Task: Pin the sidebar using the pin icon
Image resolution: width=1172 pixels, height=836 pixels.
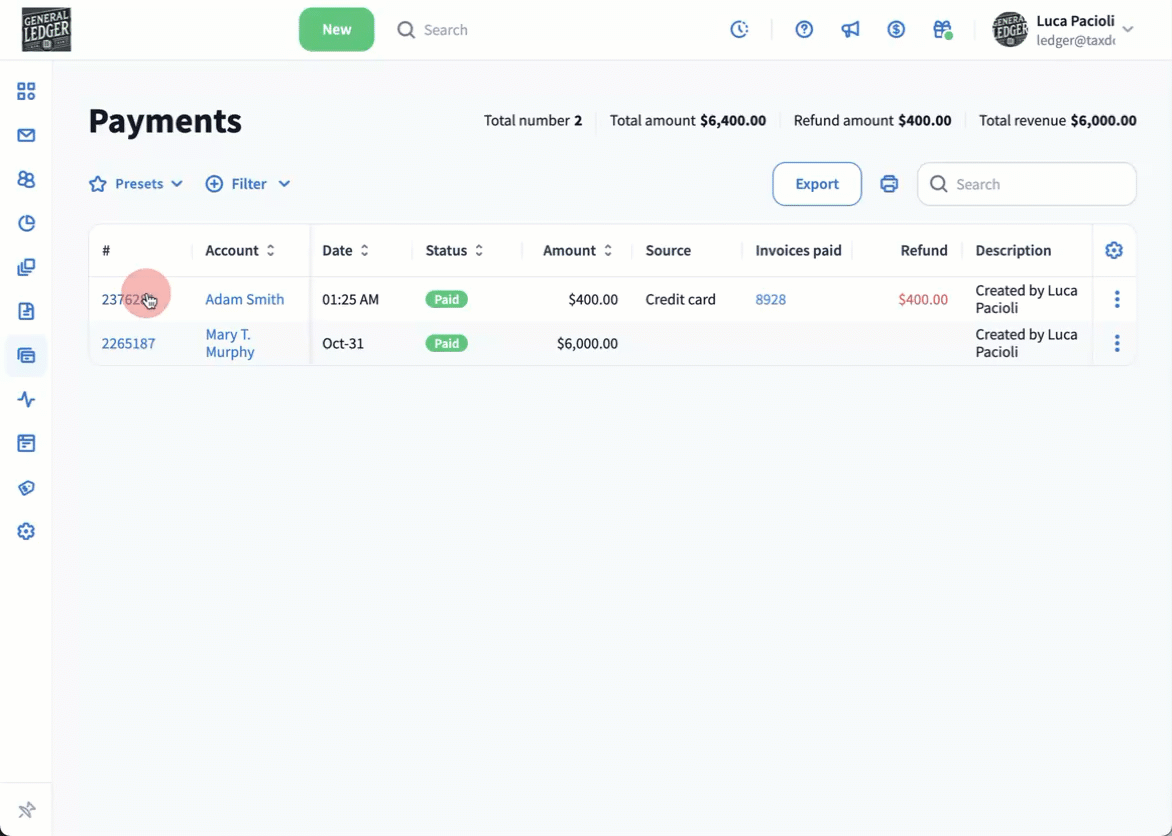Action: (26, 810)
